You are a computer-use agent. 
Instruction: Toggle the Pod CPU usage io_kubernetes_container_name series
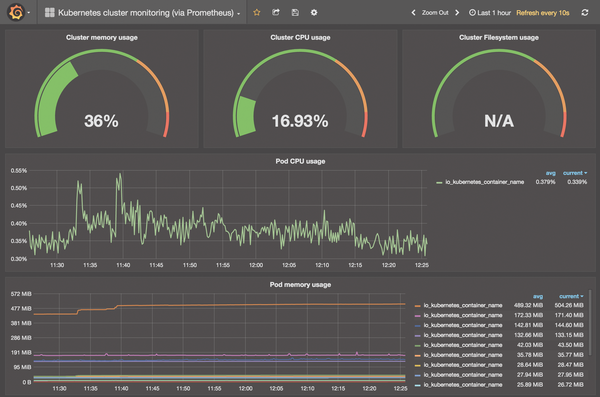[485, 182]
